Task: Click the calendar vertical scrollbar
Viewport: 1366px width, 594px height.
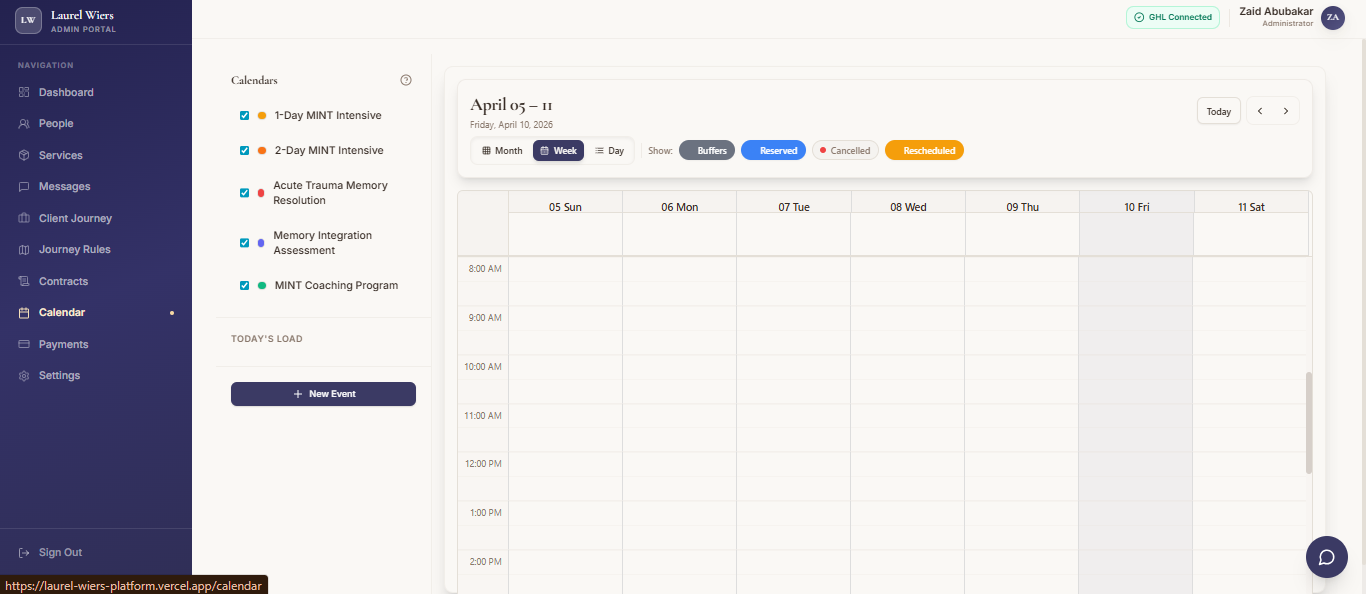Action: click(x=1308, y=422)
